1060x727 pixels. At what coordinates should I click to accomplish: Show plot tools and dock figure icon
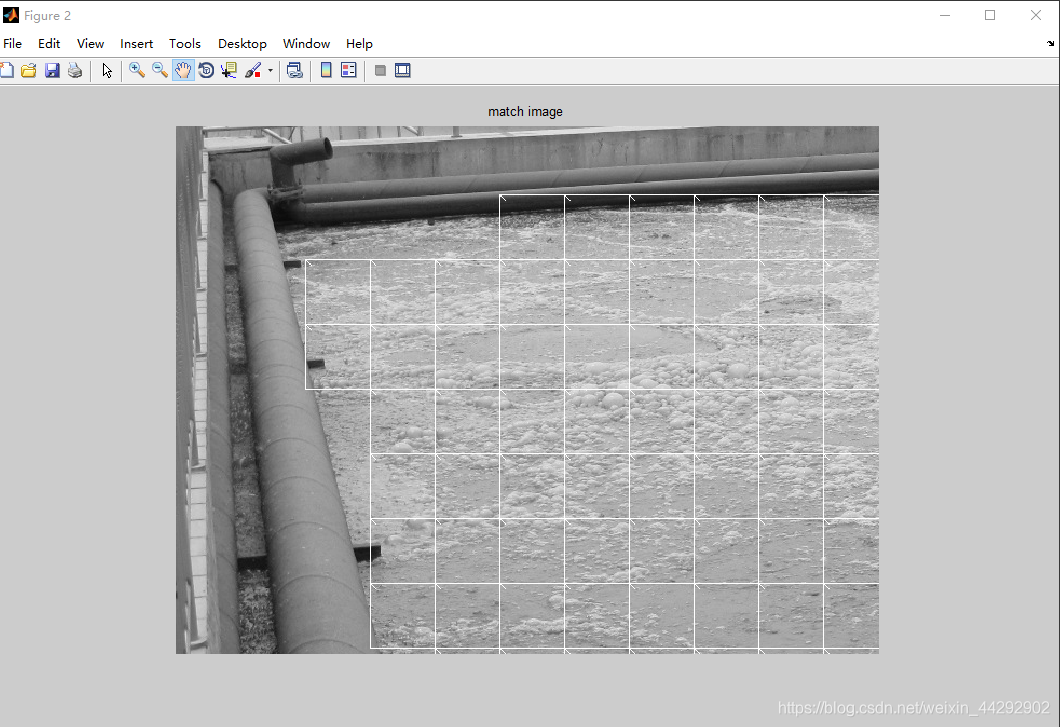pyautogui.click(x=403, y=70)
